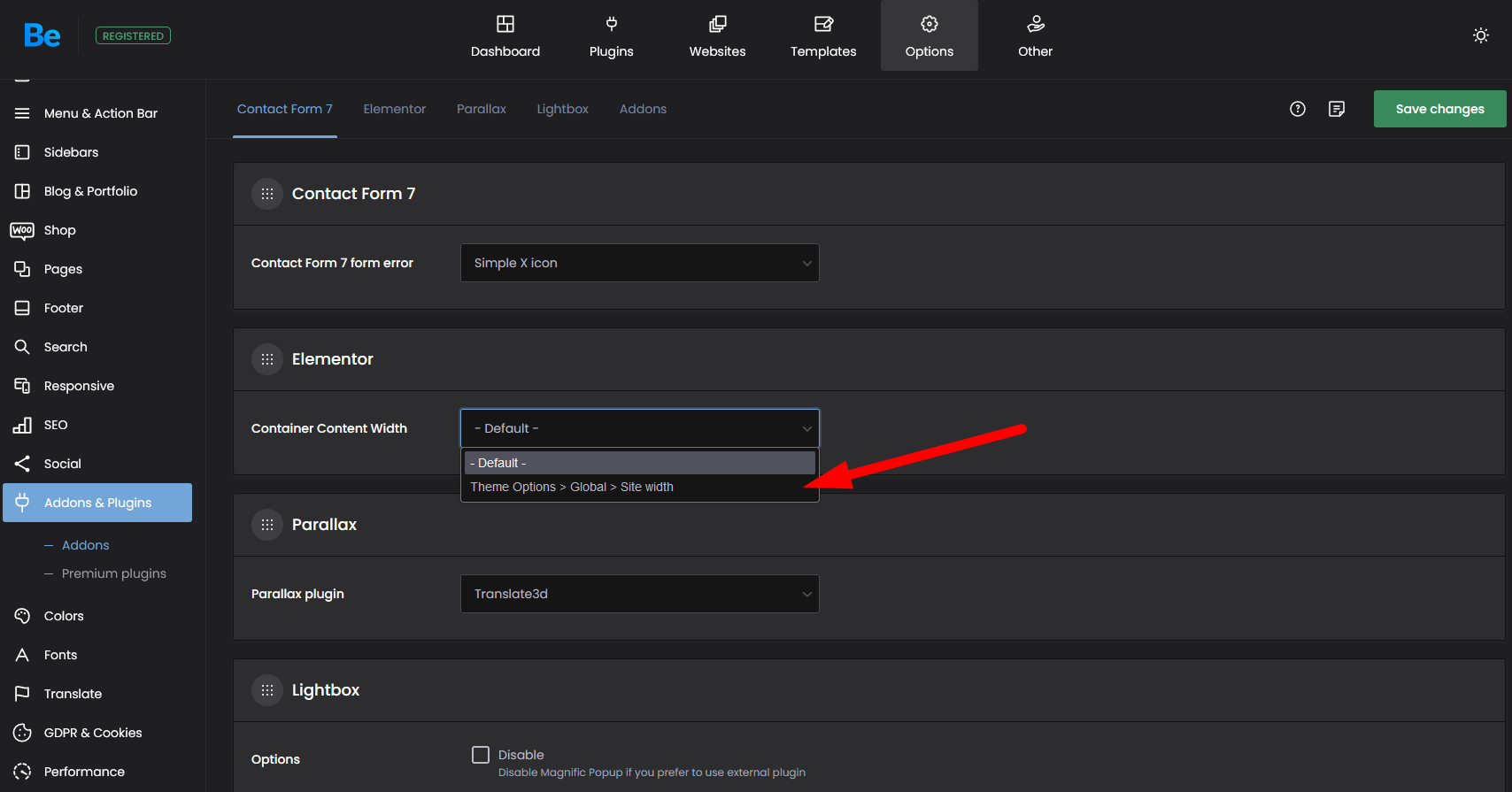Open the Addons sidebar sub-item
This screenshot has width=1512, height=792.
point(86,545)
